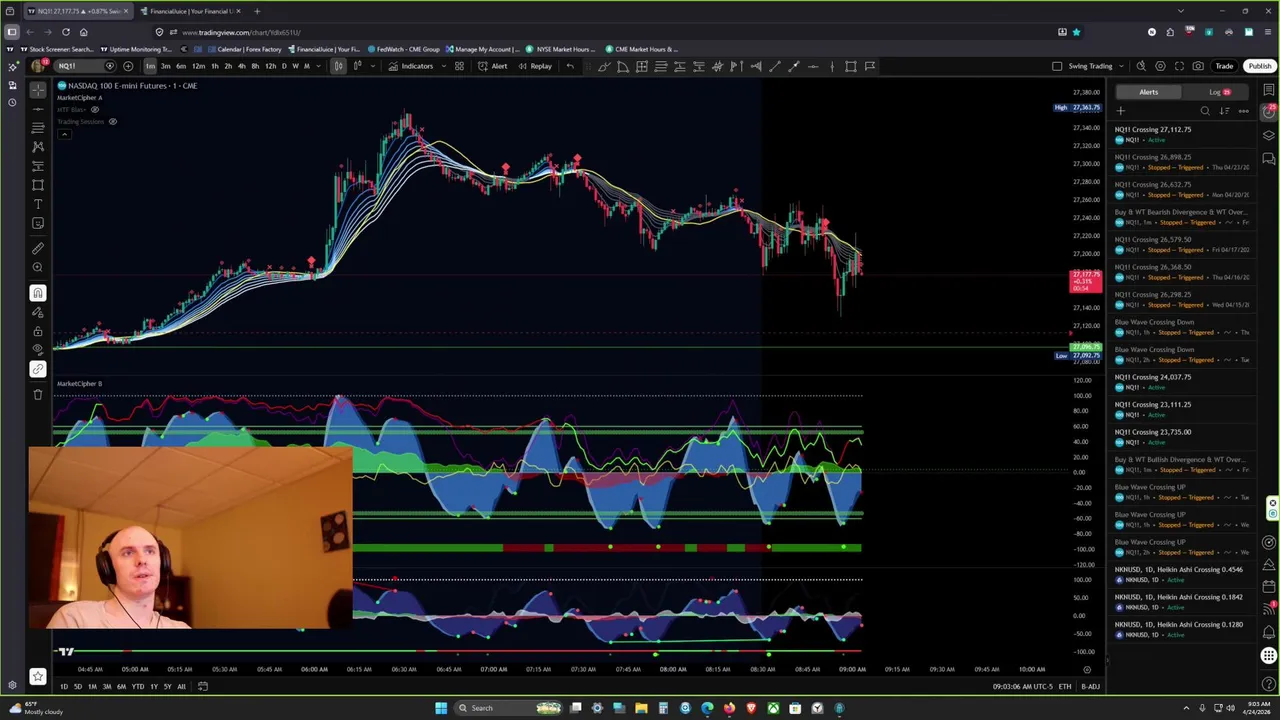Select the YTD date range
The height and width of the screenshot is (720, 1280).
pyautogui.click(x=137, y=687)
